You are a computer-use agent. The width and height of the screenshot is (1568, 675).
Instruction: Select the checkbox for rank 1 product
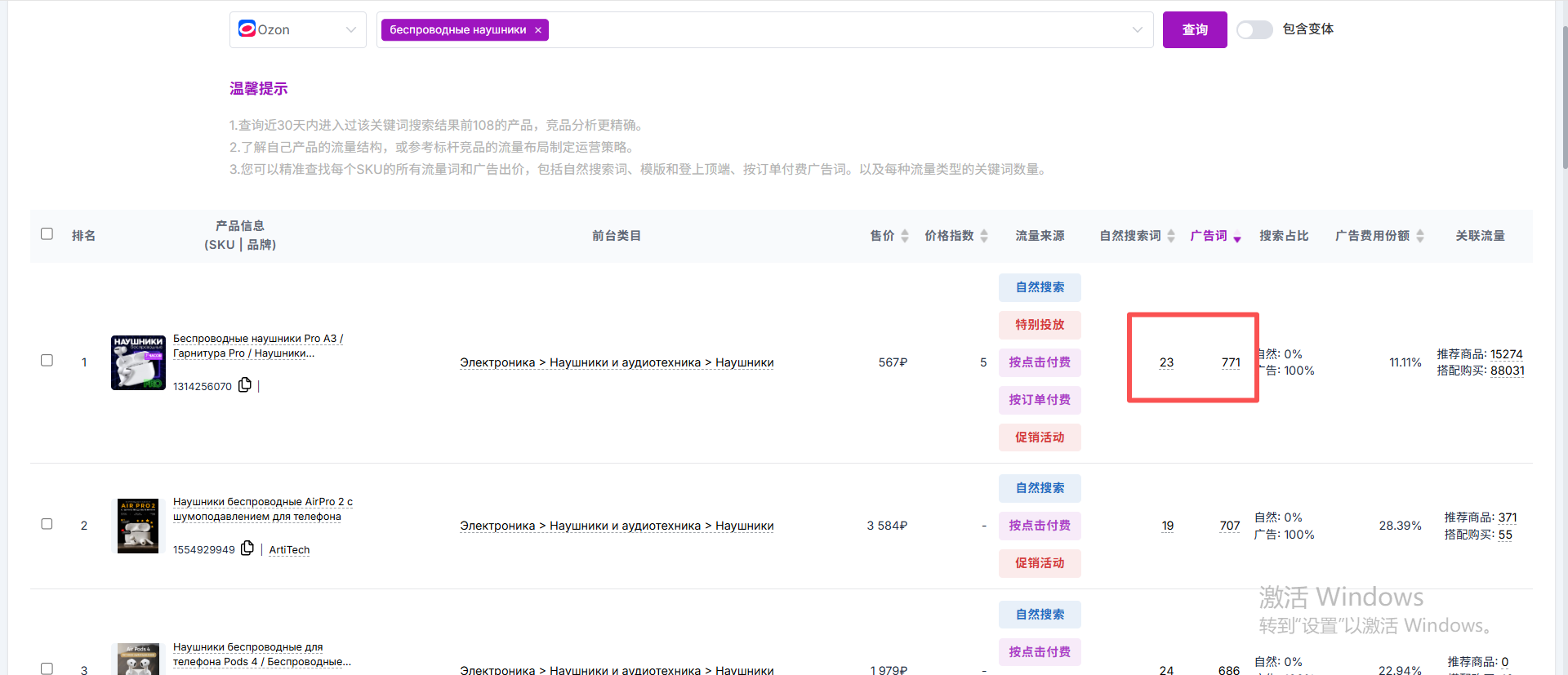click(47, 361)
